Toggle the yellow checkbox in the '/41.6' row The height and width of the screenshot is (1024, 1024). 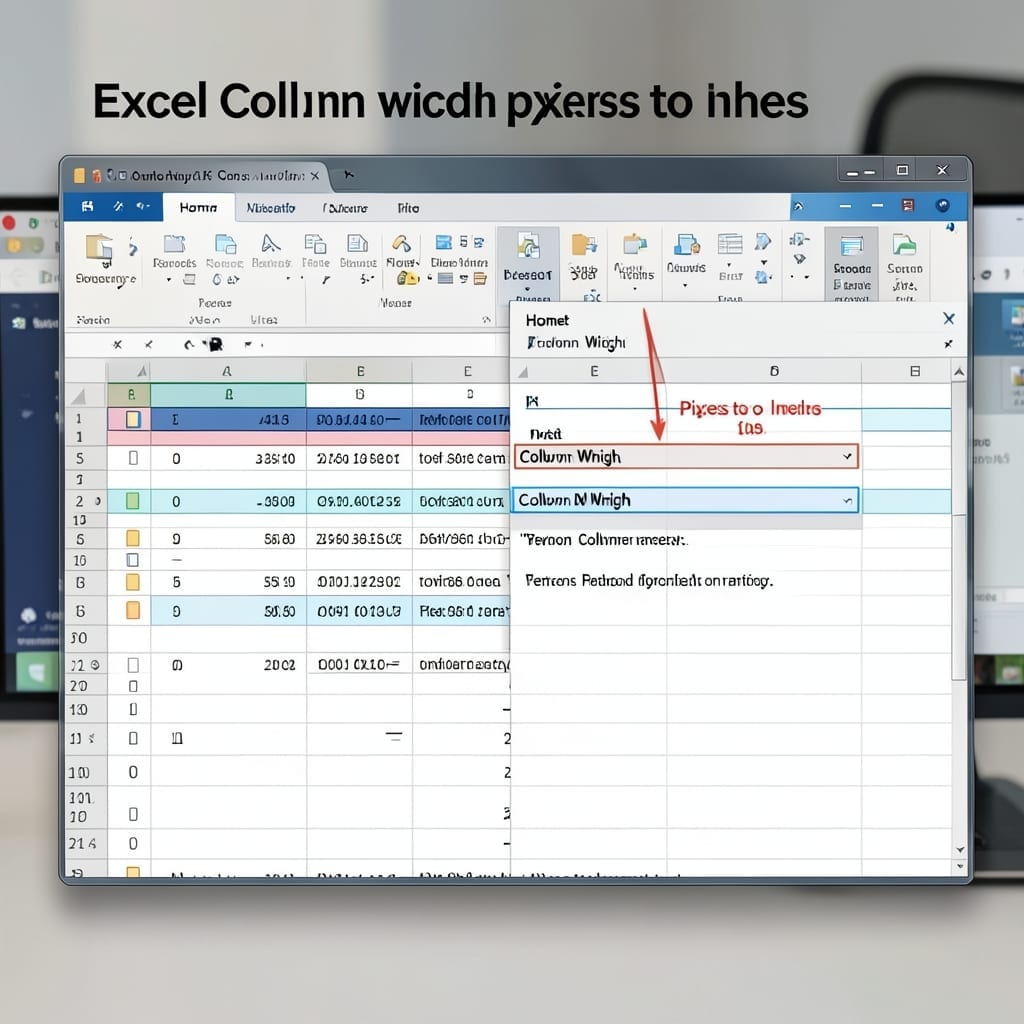(133, 419)
